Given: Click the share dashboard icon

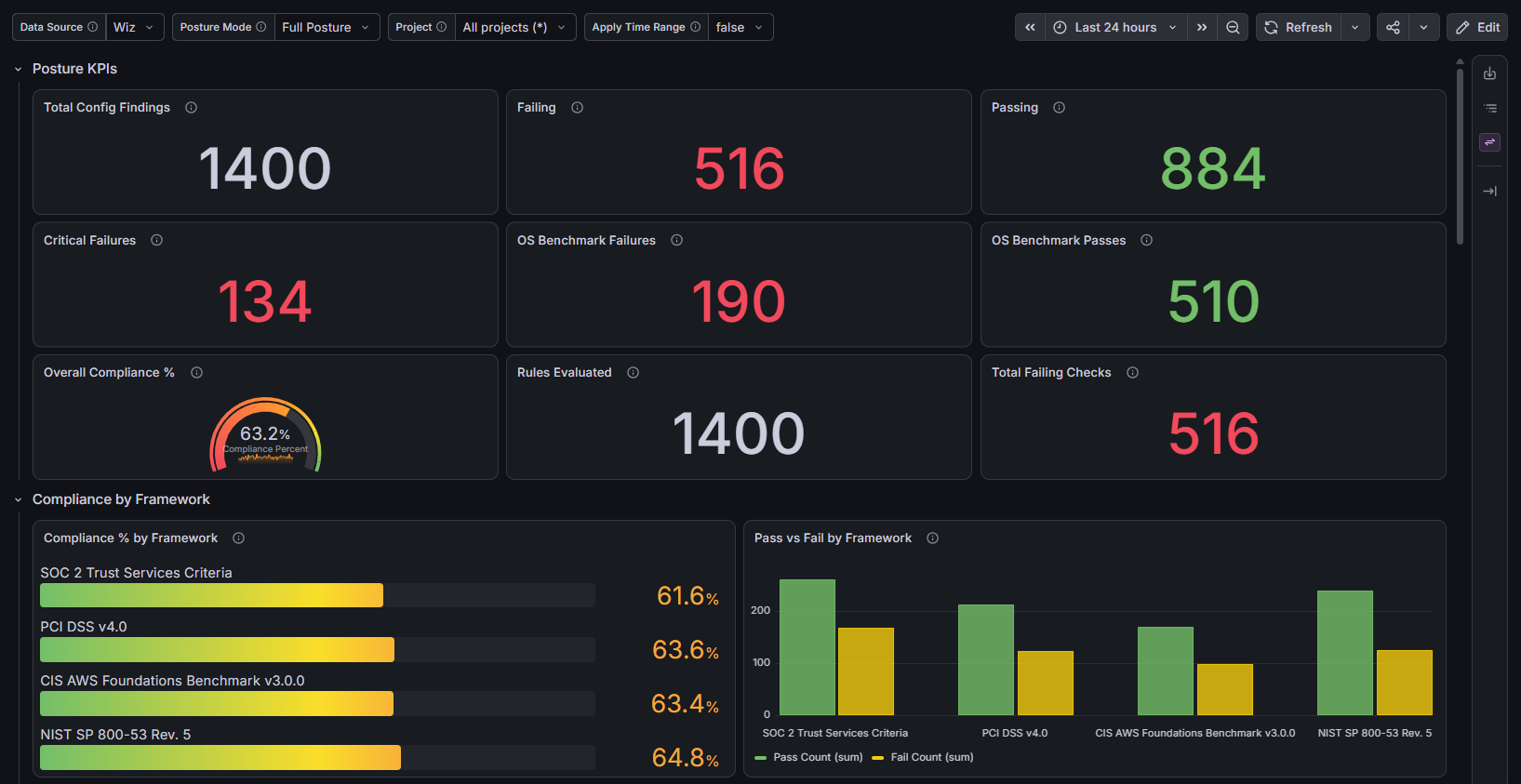Looking at the screenshot, I should 1393,27.
